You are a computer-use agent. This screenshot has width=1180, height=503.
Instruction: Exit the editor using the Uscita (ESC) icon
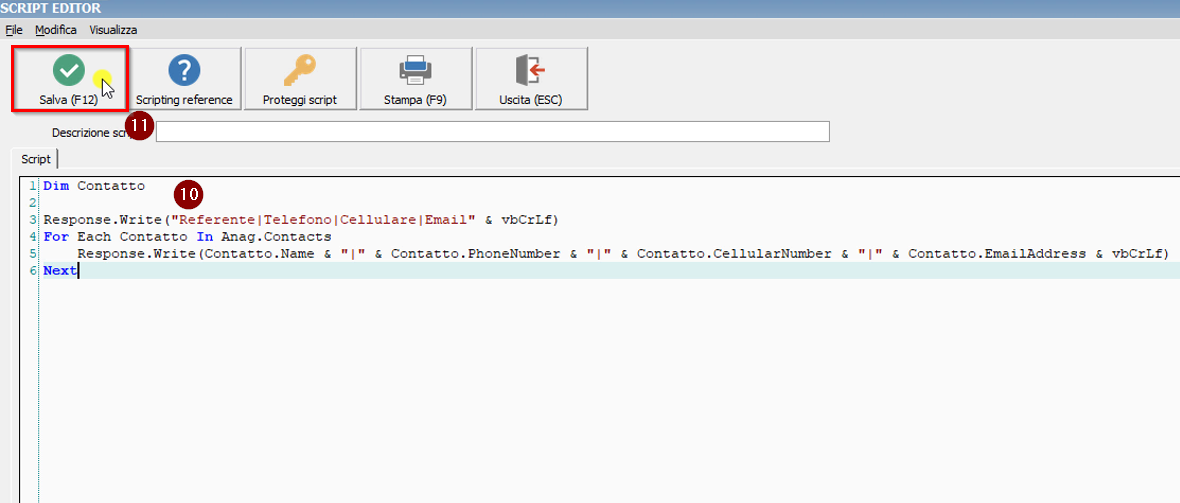530,71
